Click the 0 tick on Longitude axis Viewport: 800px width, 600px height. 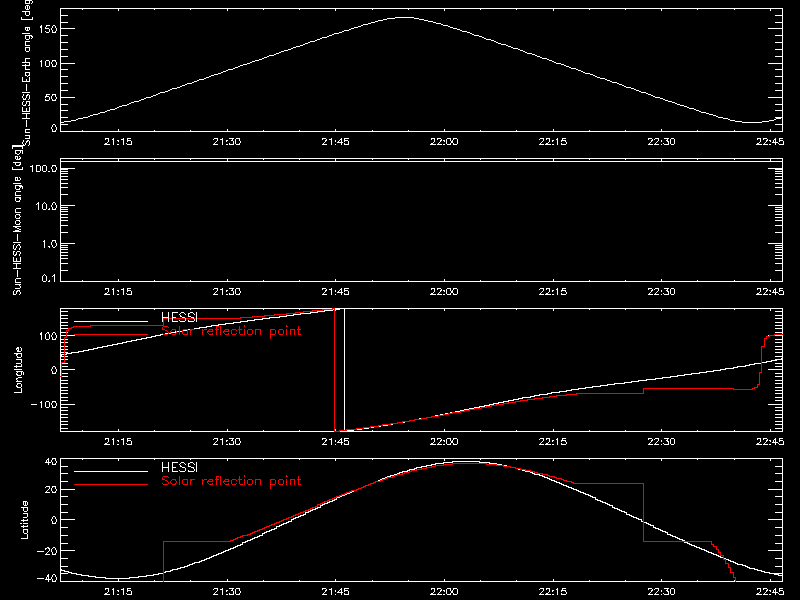point(54,370)
